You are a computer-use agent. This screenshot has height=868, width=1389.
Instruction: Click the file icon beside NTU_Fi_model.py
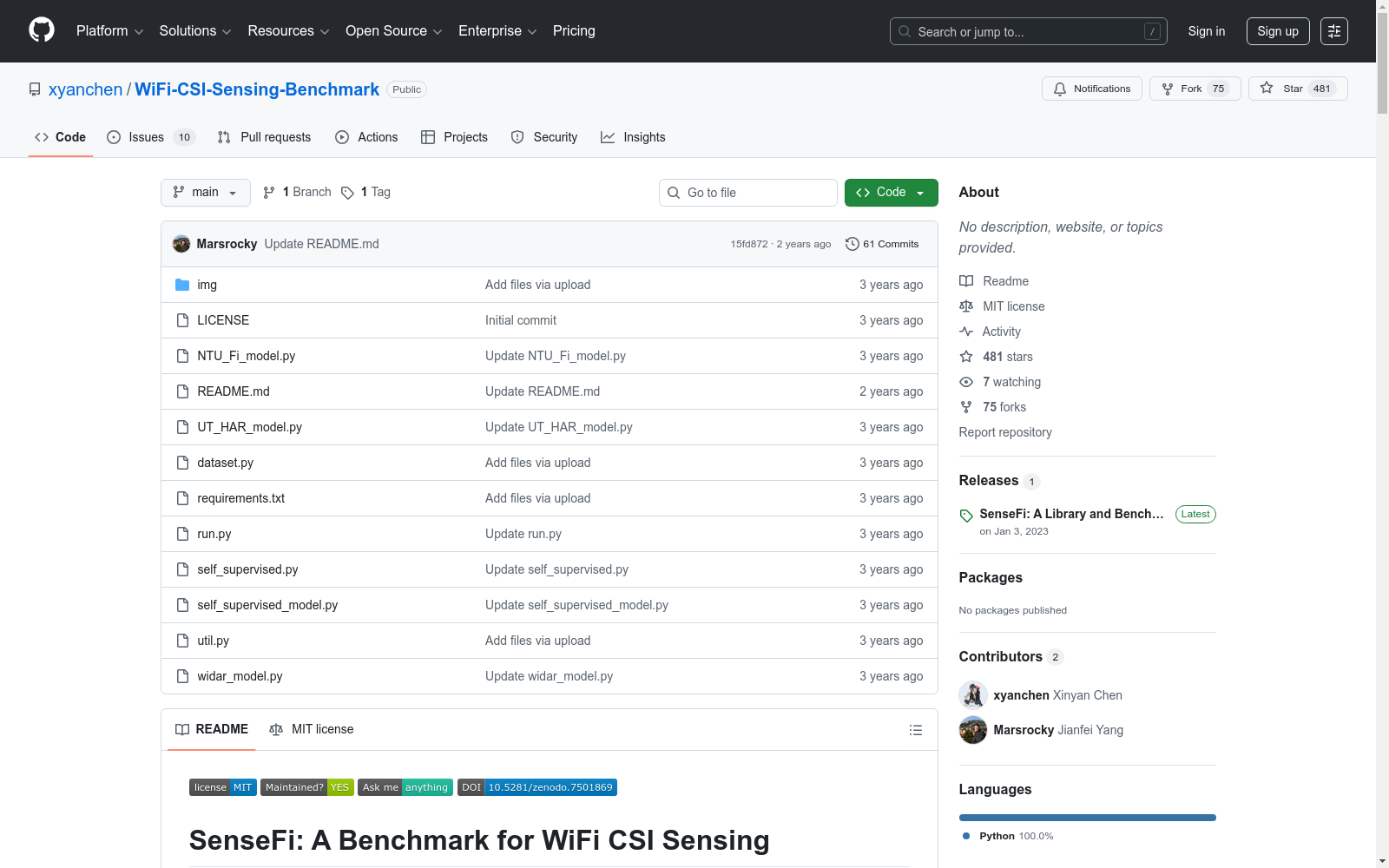(182, 356)
